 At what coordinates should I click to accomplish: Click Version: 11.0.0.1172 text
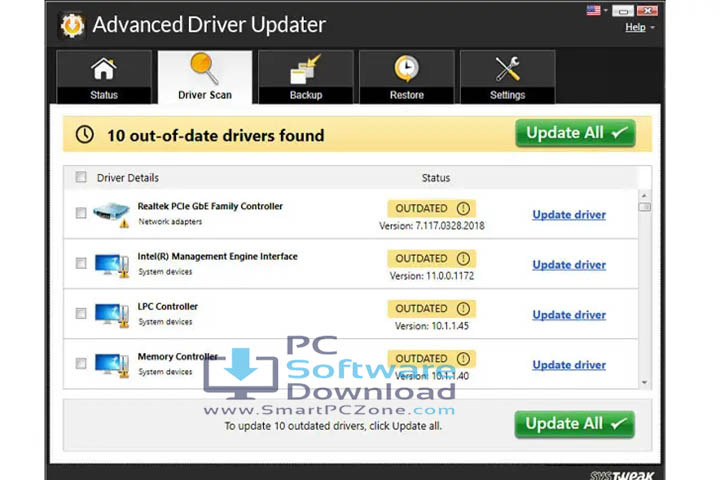point(432,276)
